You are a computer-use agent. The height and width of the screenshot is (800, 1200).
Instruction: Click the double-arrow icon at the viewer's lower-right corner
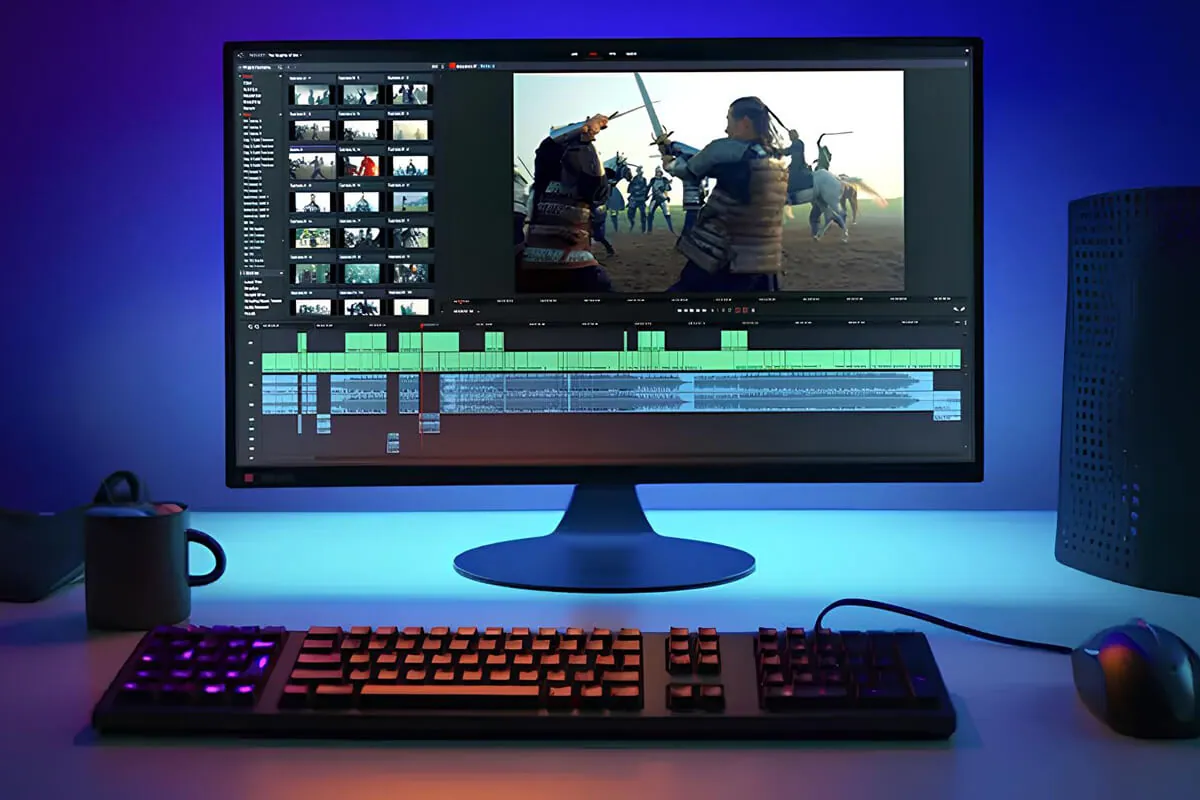point(959,309)
